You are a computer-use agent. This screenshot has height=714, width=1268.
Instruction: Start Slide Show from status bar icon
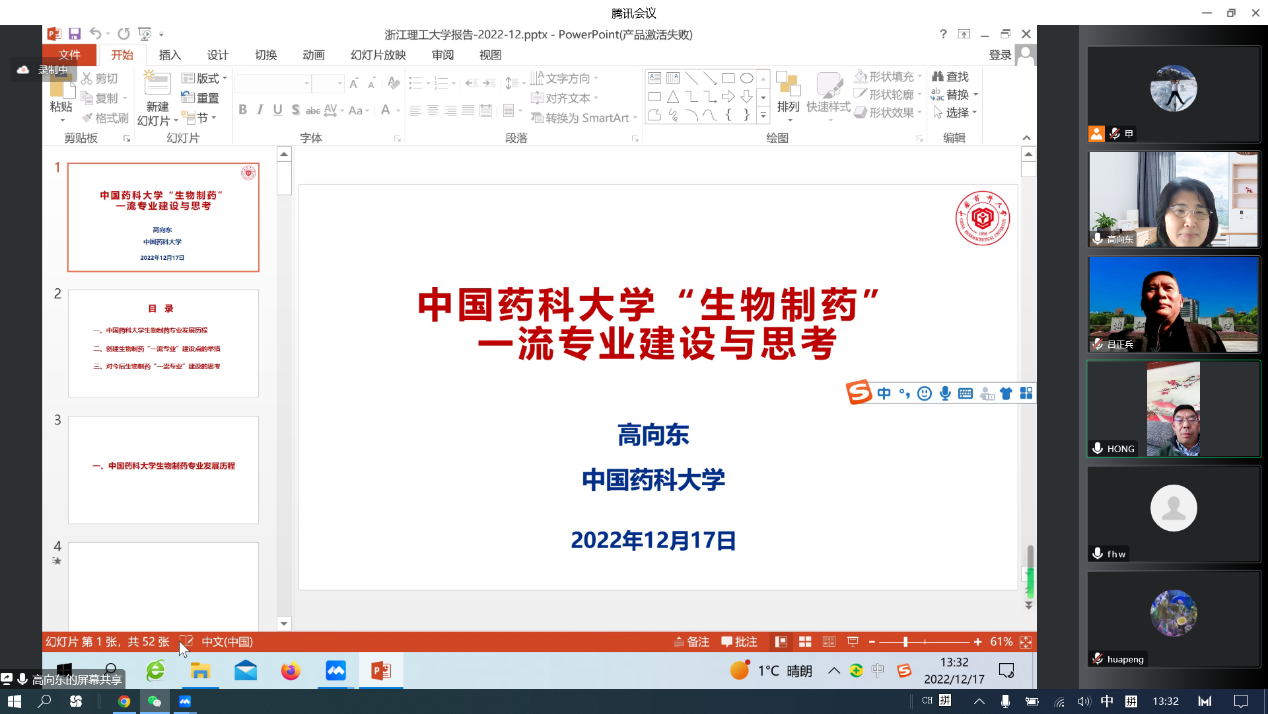coord(852,642)
